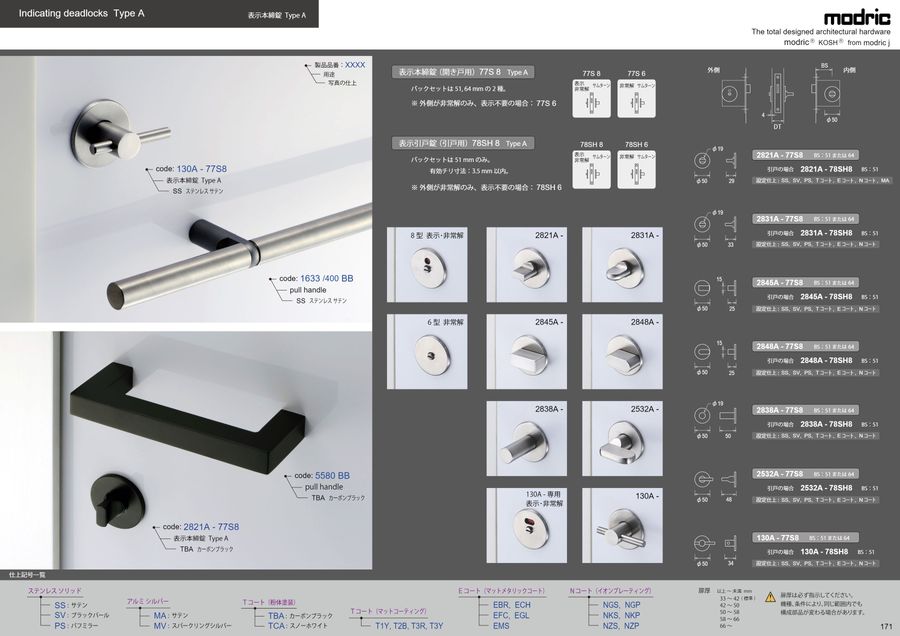The height and width of the screenshot is (636, 900).
Task: Select the 78SH 6 lock diagram icon
Action: pos(637,169)
